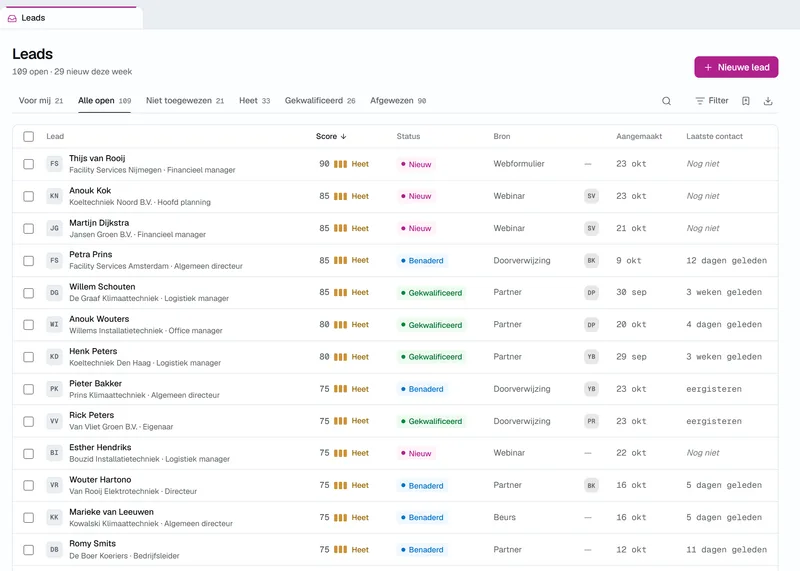Click SV assignee badge in Martijn Dijkstra row

(591, 228)
